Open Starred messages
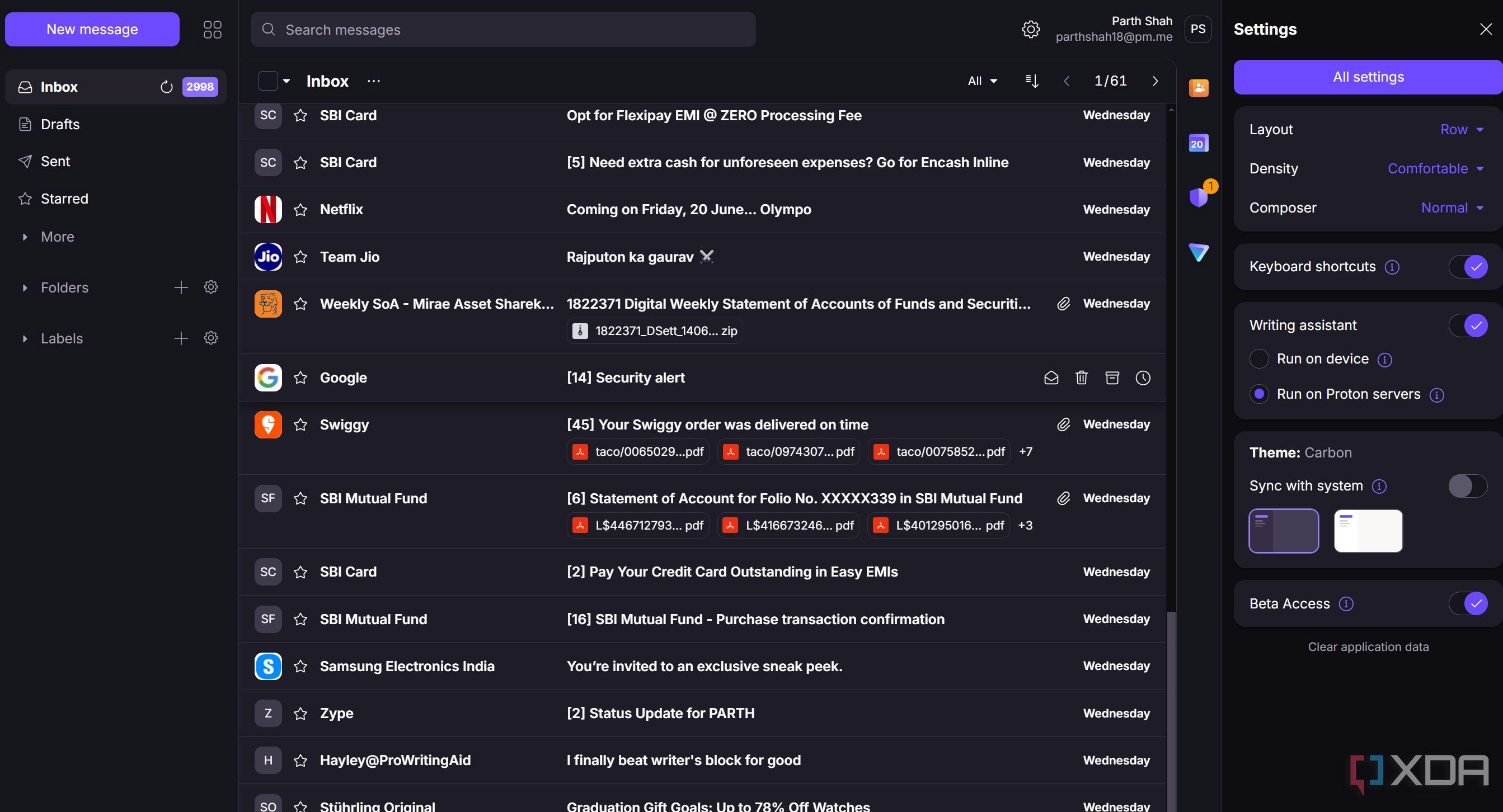This screenshot has width=1503, height=812. tap(115, 199)
